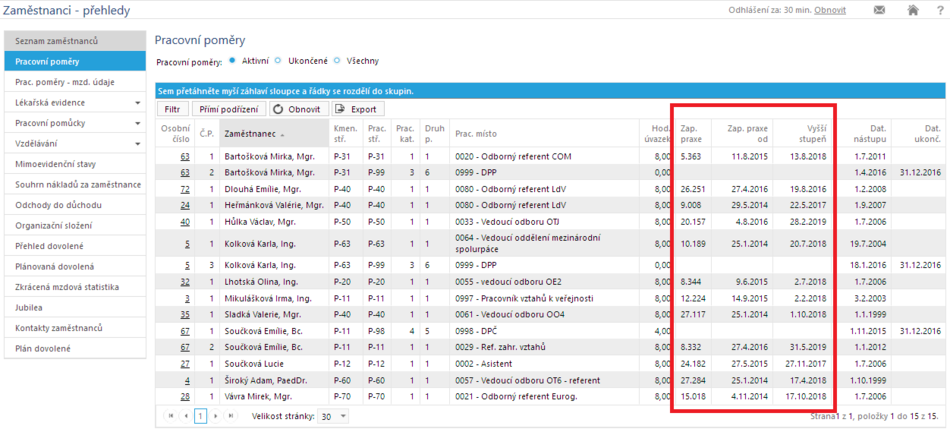This screenshot has width=950, height=432.
Task: Open personal number 40 link
Action: point(185,222)
